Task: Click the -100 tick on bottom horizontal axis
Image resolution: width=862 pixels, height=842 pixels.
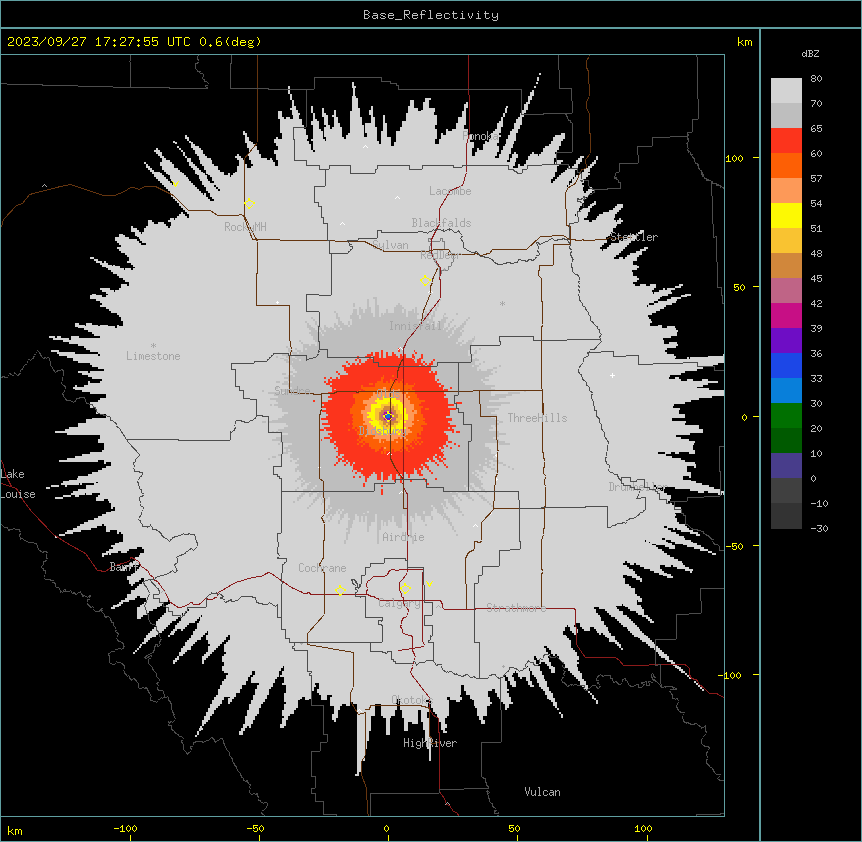Action: click(125, 828)
